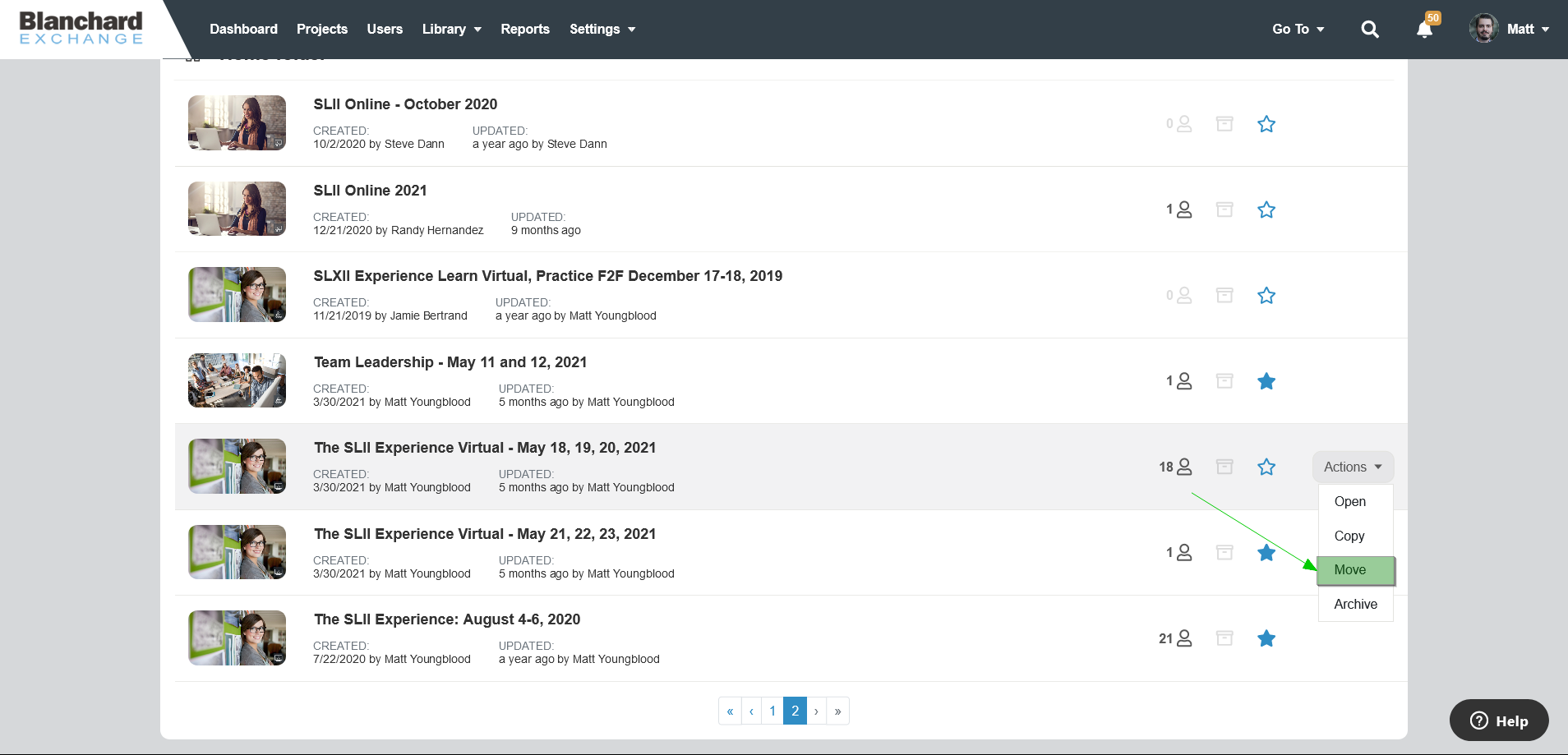Expand the Library dropdown menu

[451, 29]
